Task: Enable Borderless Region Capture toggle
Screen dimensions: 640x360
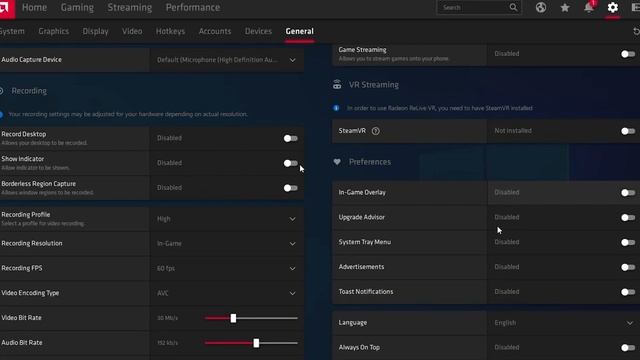Action: pyautogui.click(x=291, y=188)
